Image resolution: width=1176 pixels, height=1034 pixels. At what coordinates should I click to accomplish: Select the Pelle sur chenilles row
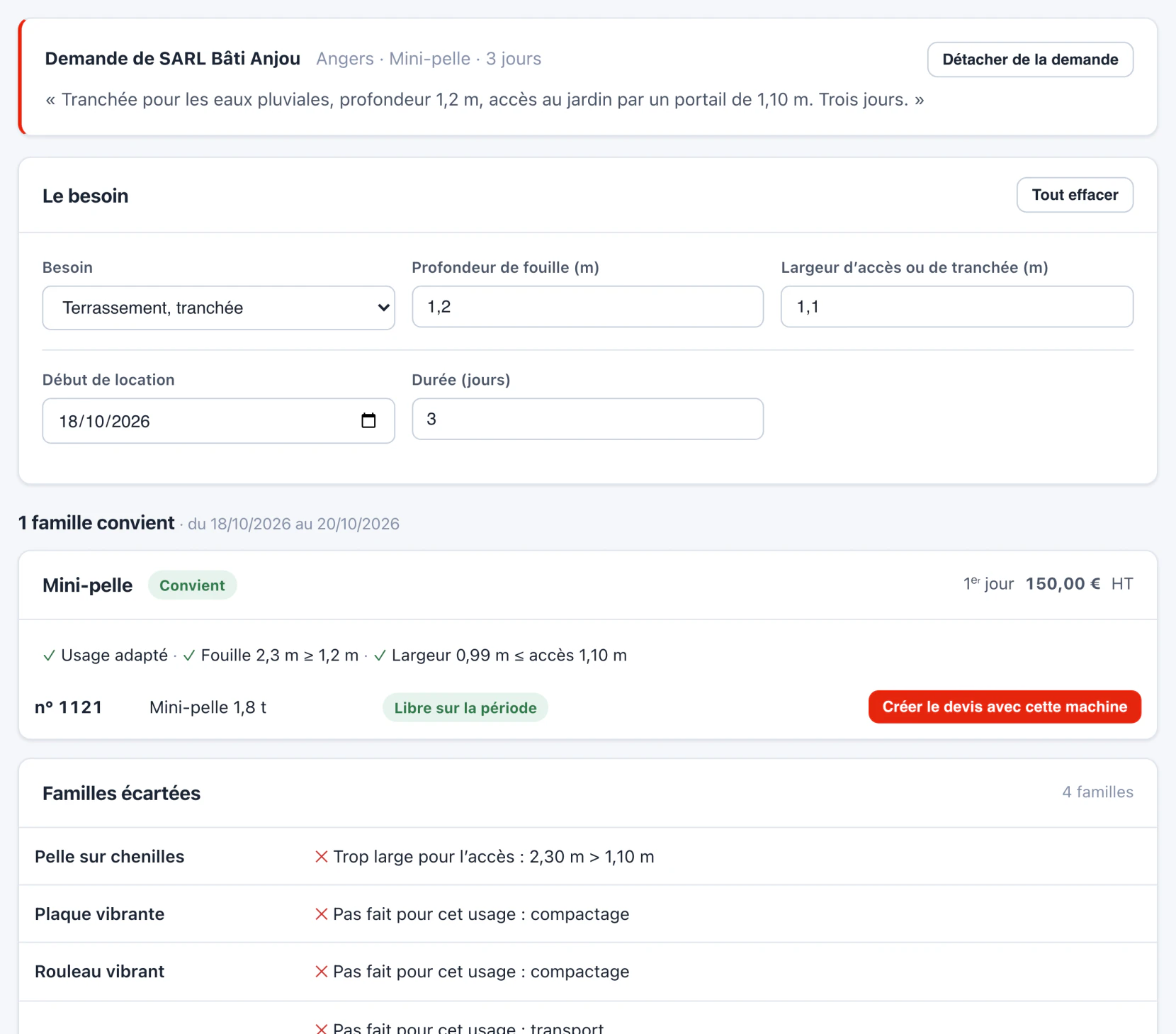click(587, 856)
